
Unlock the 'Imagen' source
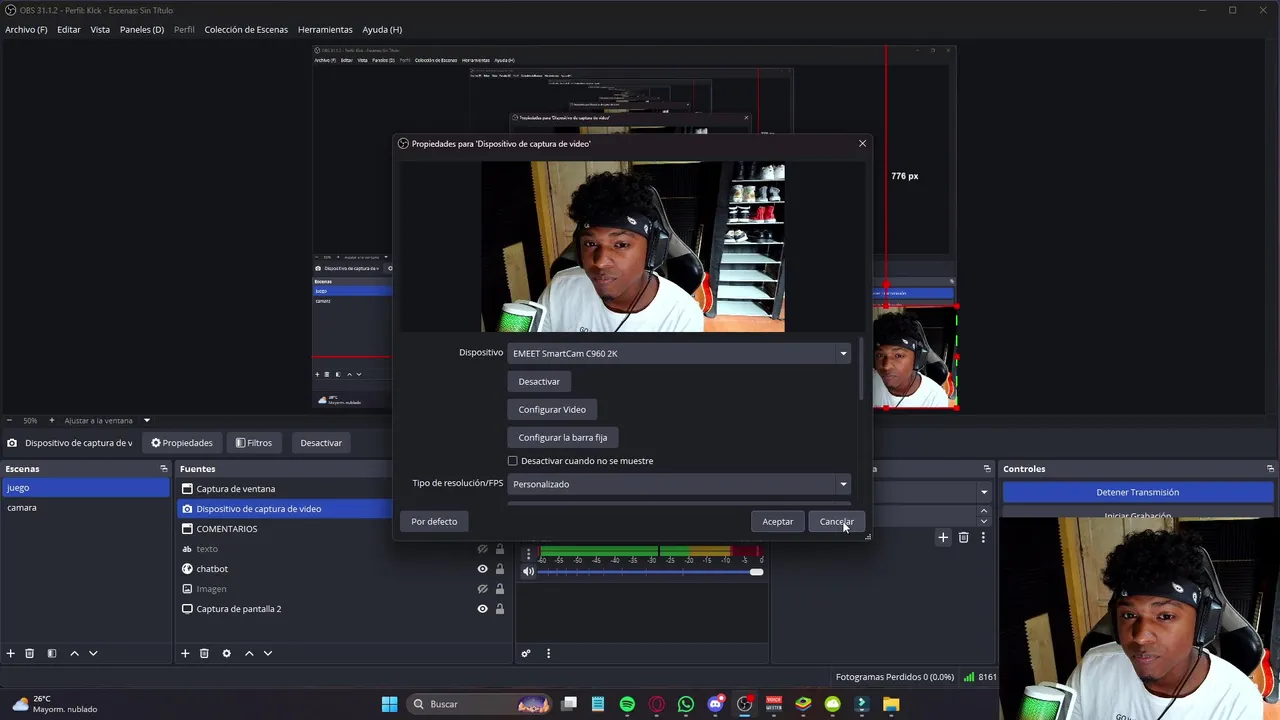pos(500,589)
